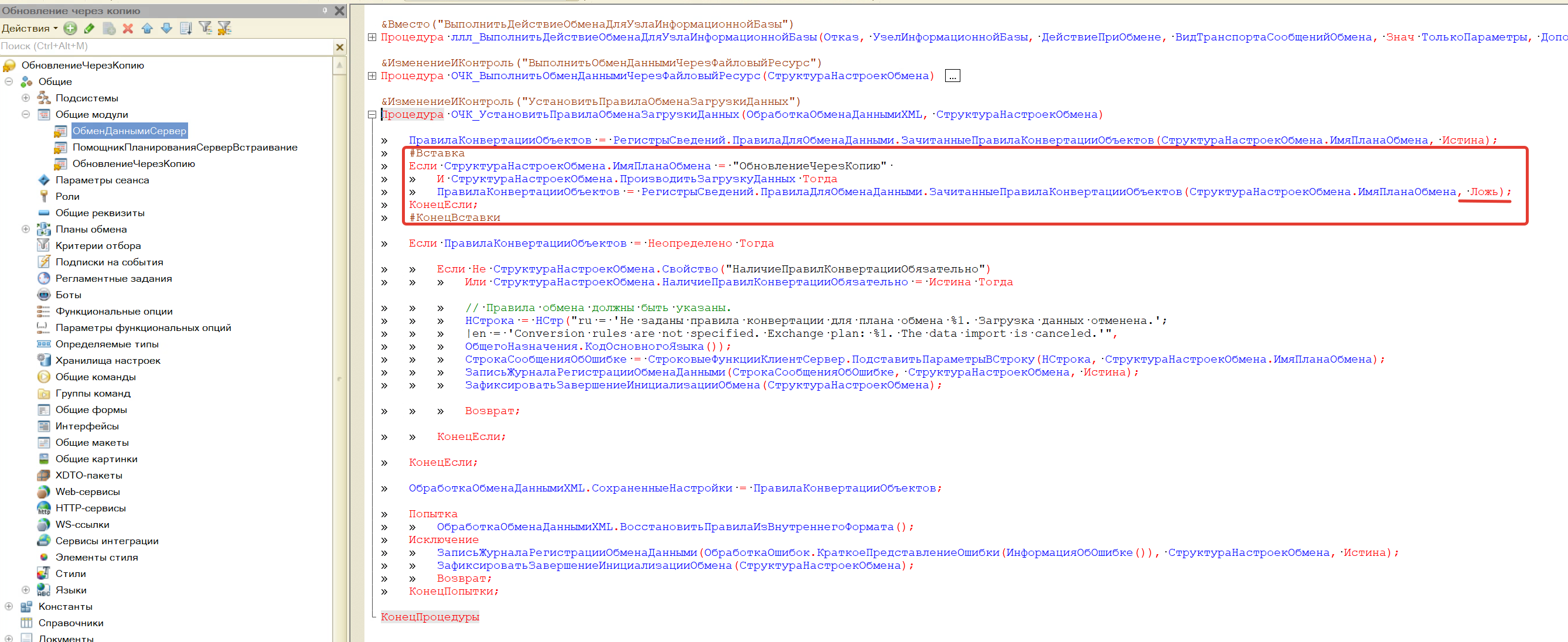The image size is (1568, 642).
Task: Select common module ОбновлениеЧерезКопию
Action: coord(134,163)
